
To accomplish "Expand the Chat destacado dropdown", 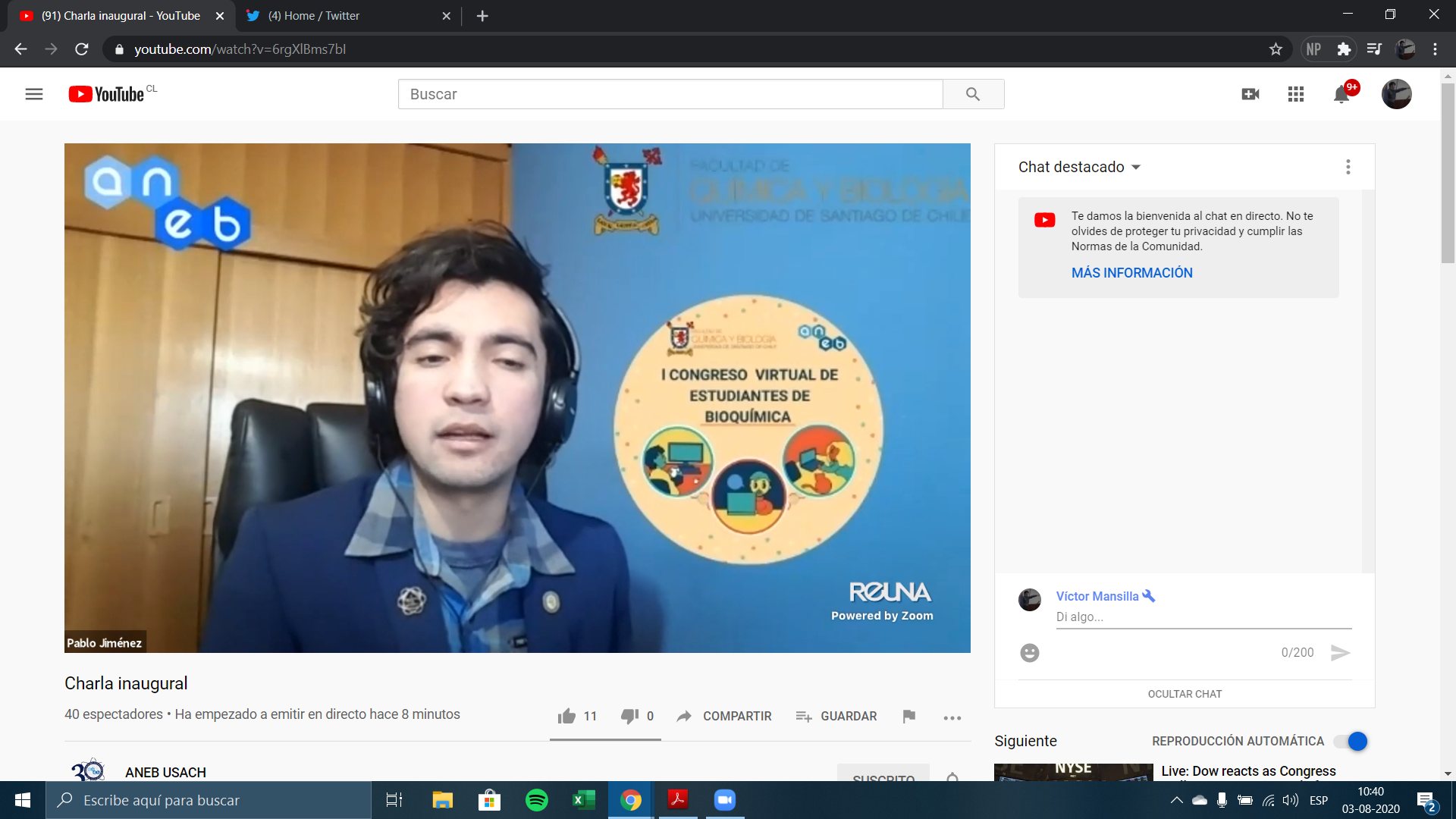I will [1079, 167].
